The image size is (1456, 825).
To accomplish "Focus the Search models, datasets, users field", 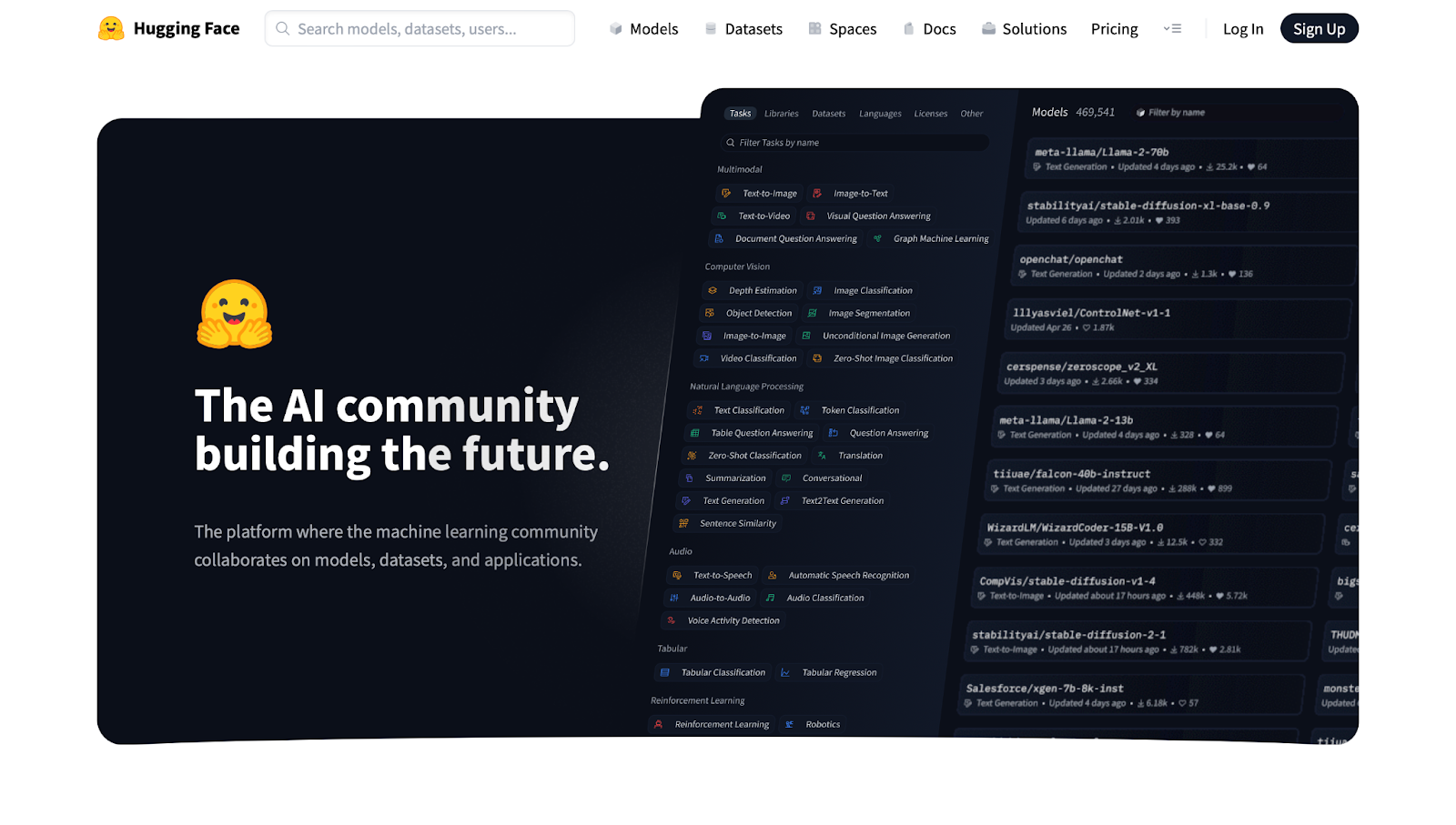I will 420,29.
